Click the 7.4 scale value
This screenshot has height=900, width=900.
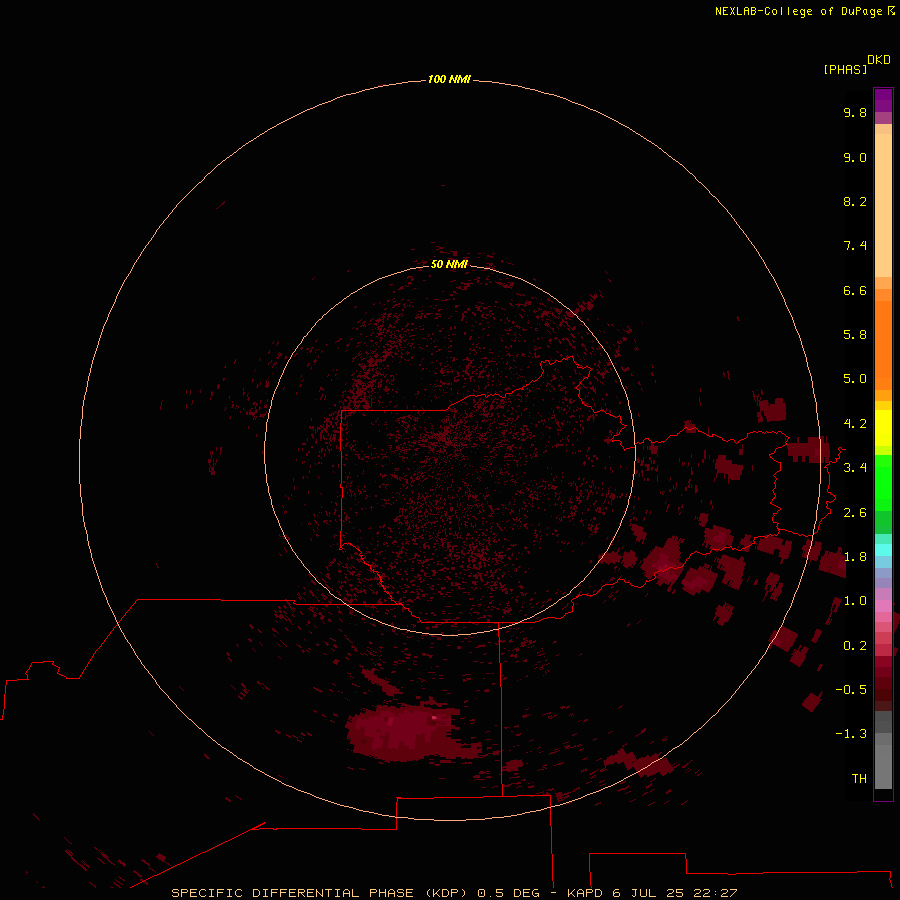point(855,246)
